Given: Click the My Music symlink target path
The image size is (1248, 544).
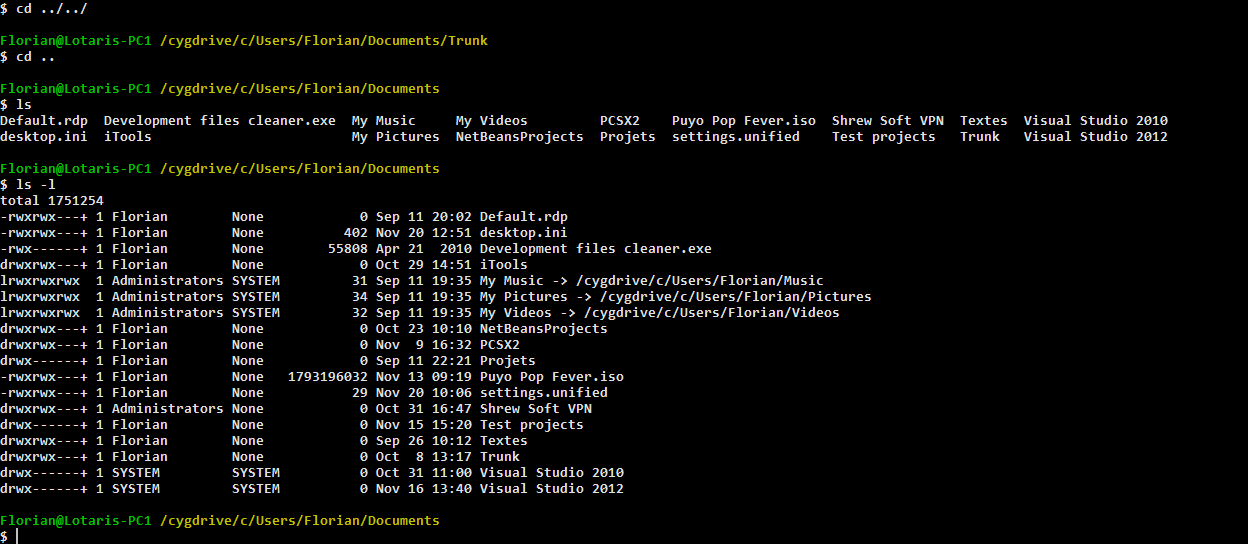Looking at the screenshot, I should [699, 281].
